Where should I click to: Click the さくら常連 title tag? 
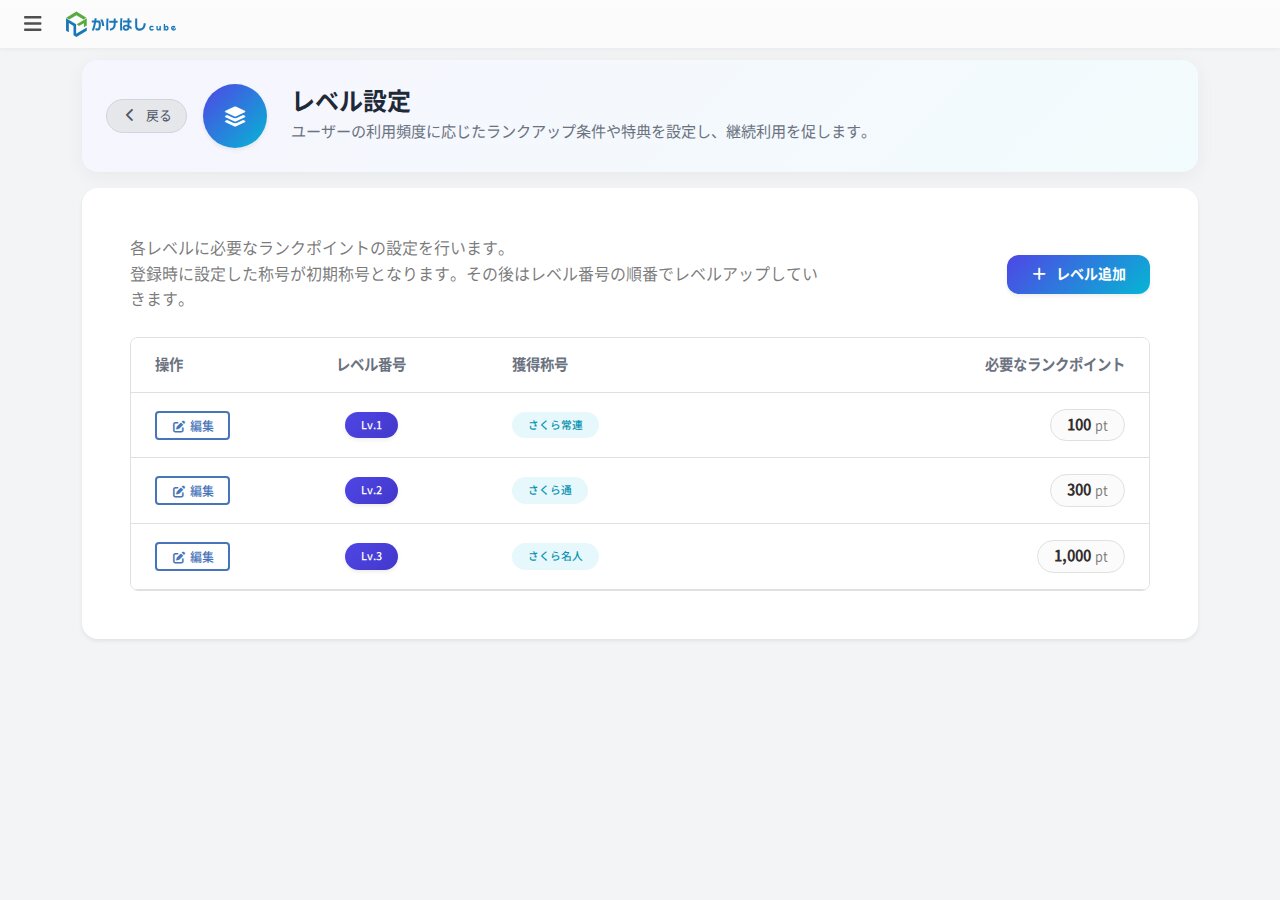pos(555,425)
